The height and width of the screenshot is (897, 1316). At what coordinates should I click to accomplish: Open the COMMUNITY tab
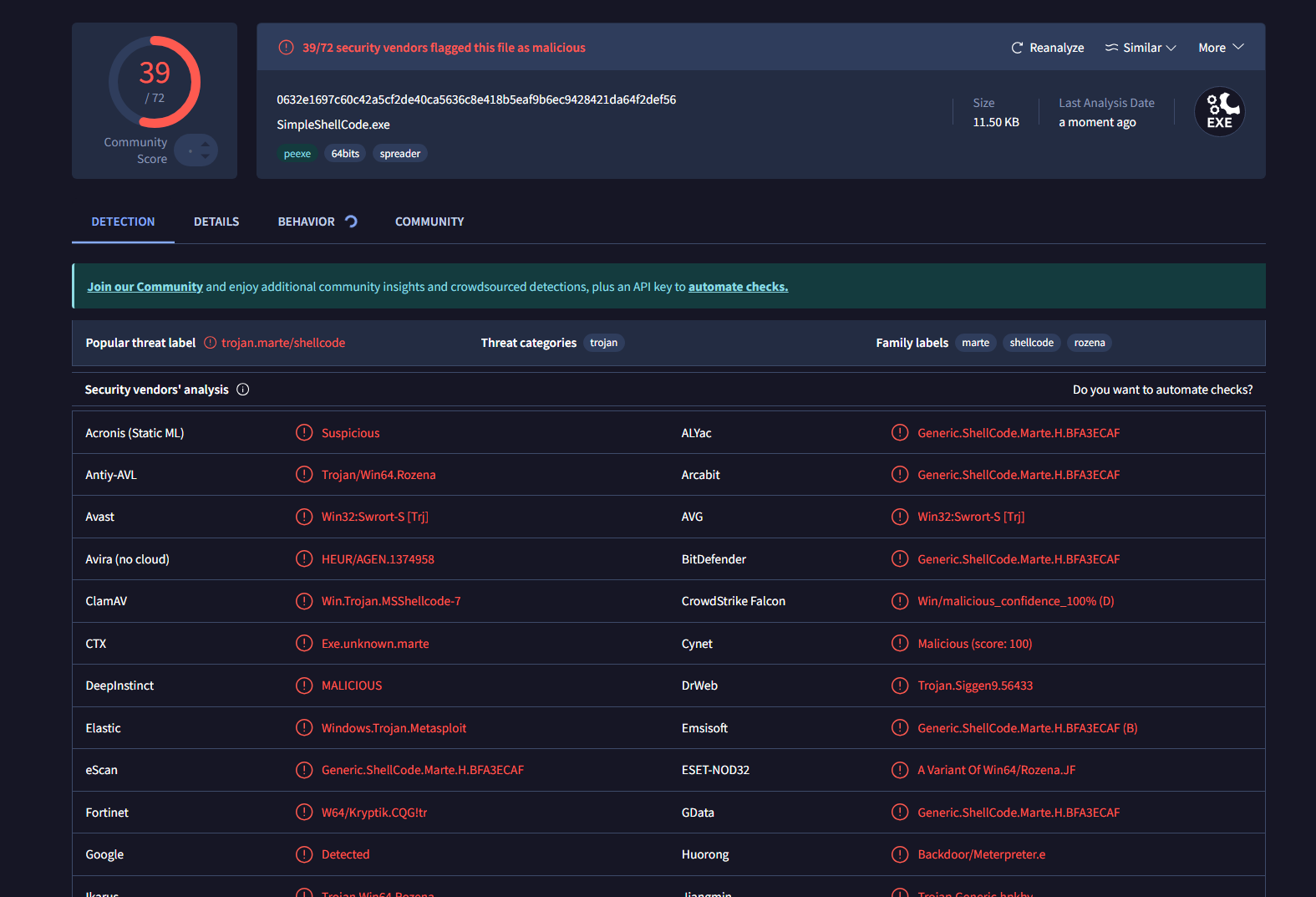(x=429, y=222)
